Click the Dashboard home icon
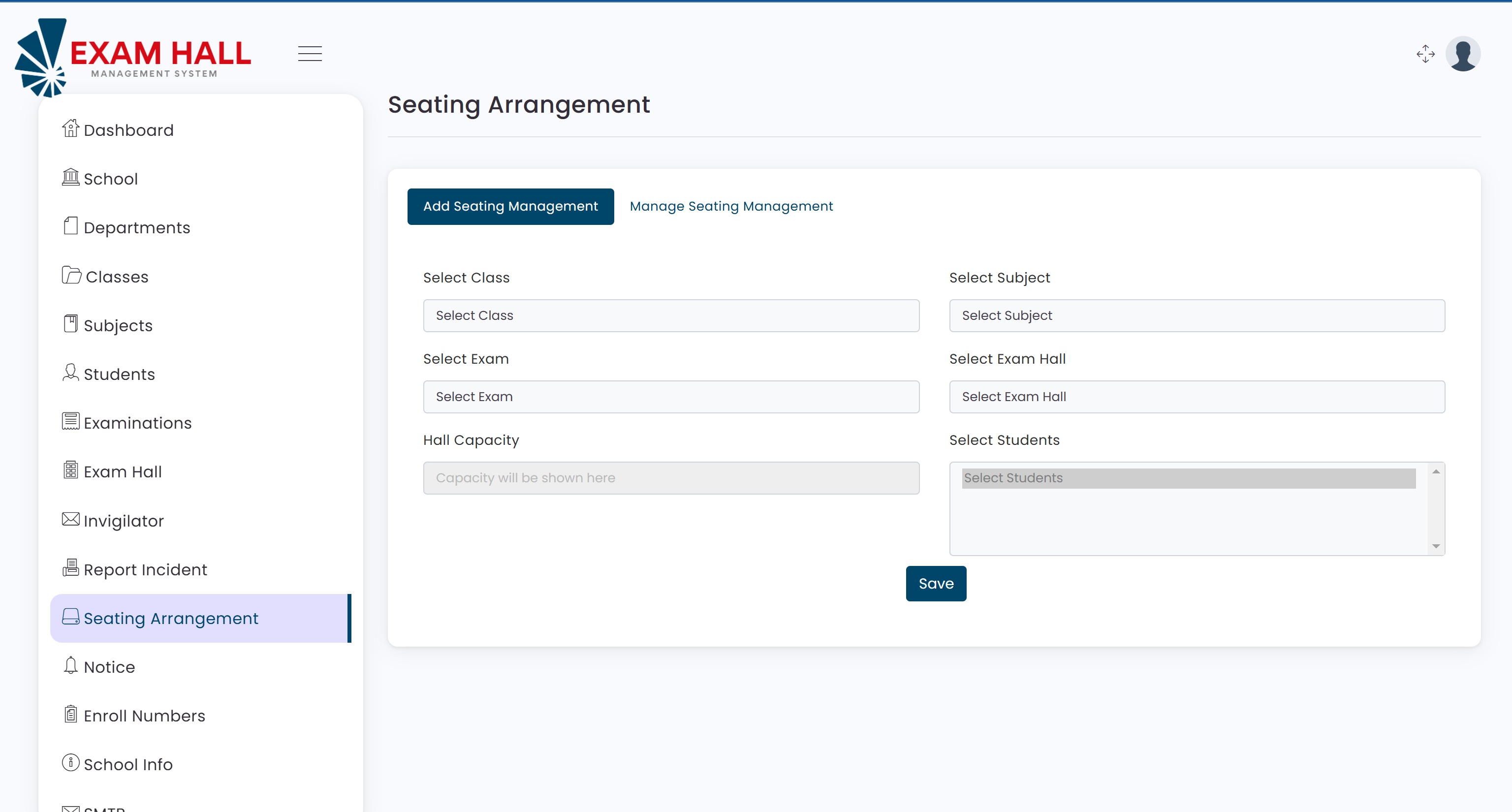The height and width of the screenshot is (812, 1512). [x=70, y=128]
